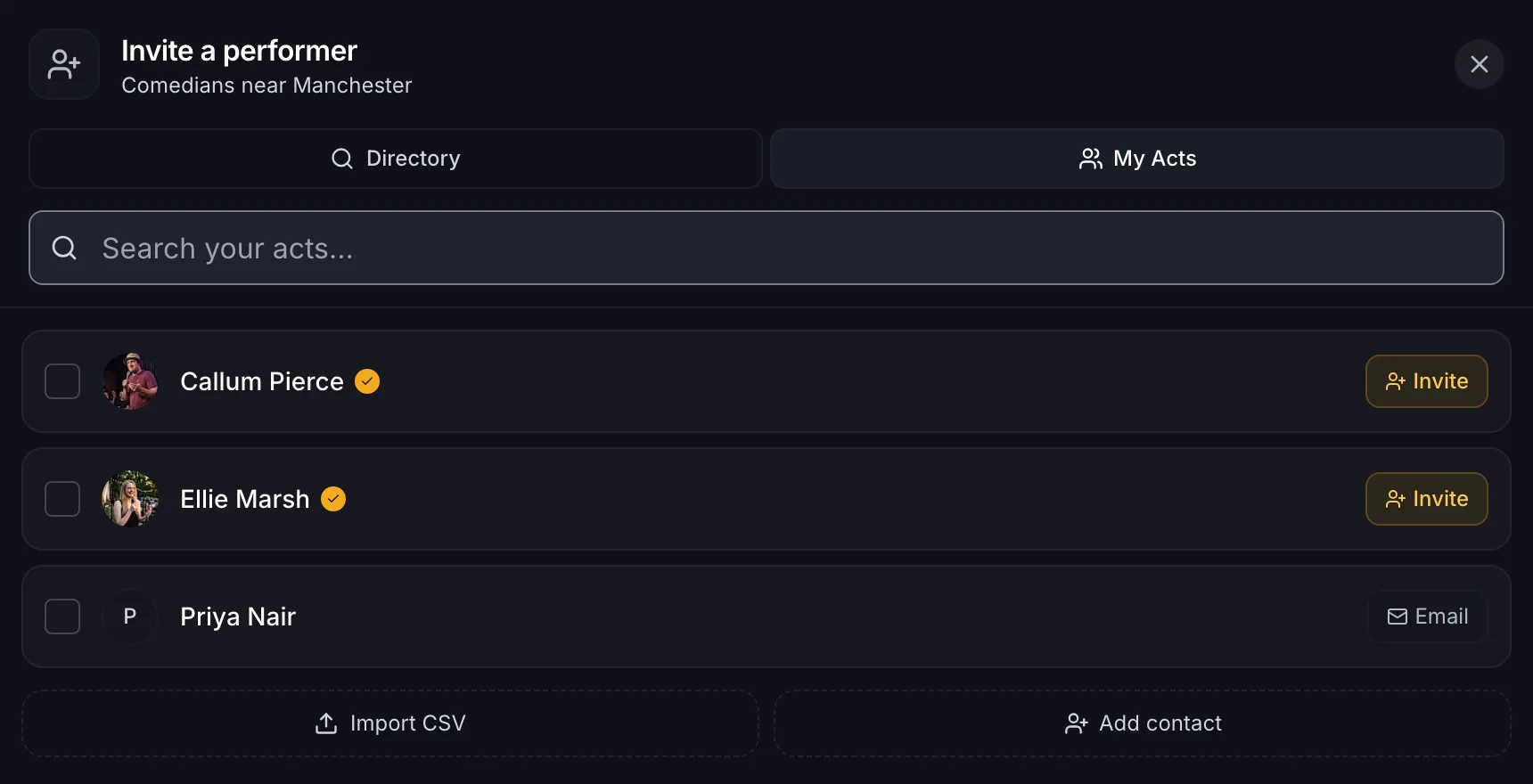Select Ellie Marsh's checkbox

click(62, 499)
